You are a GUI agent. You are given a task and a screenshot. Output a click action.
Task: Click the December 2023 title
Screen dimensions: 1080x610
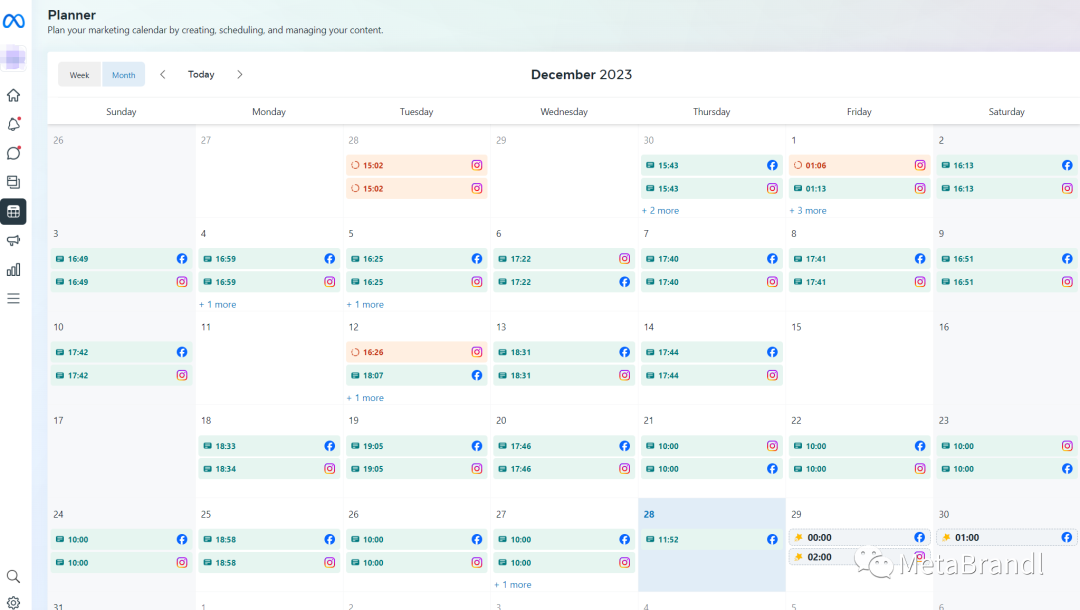[581, 74]
